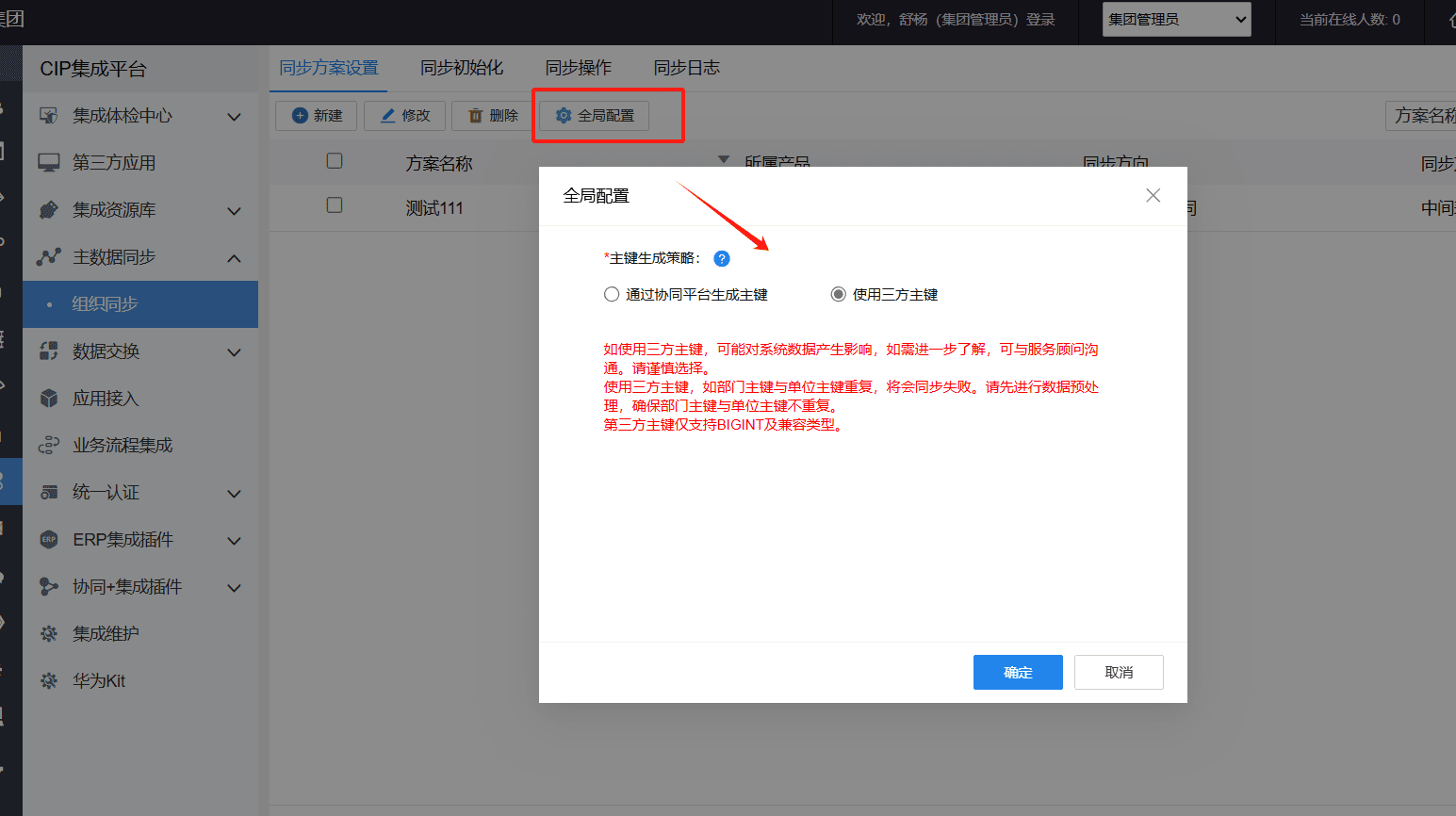Click the 当前在线人数 counter
The image size is (1456, 816).
pyautogui.click(x=1350, y=20)
